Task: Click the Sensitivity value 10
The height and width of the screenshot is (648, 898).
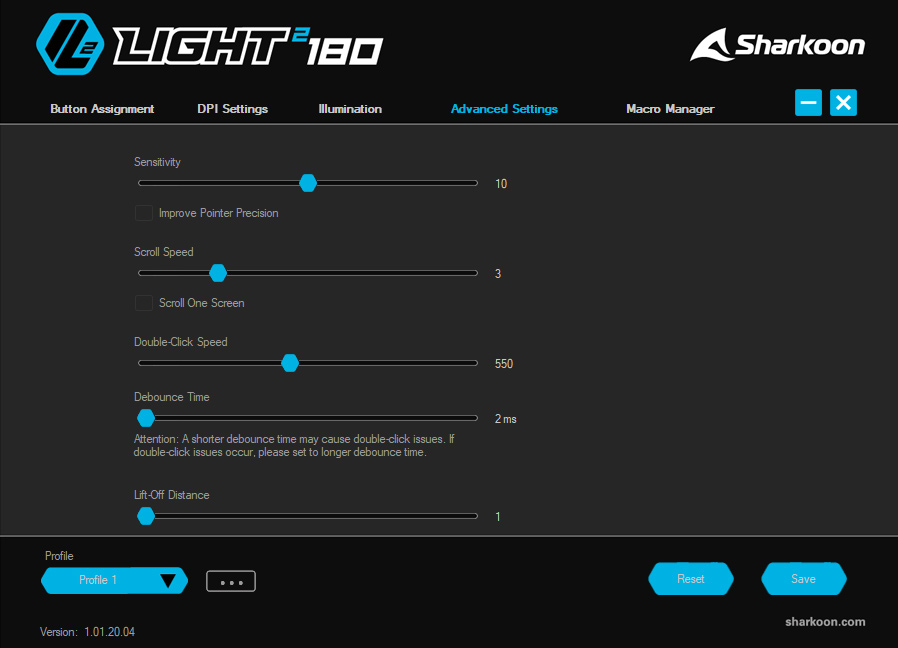Action: [501, 184]
